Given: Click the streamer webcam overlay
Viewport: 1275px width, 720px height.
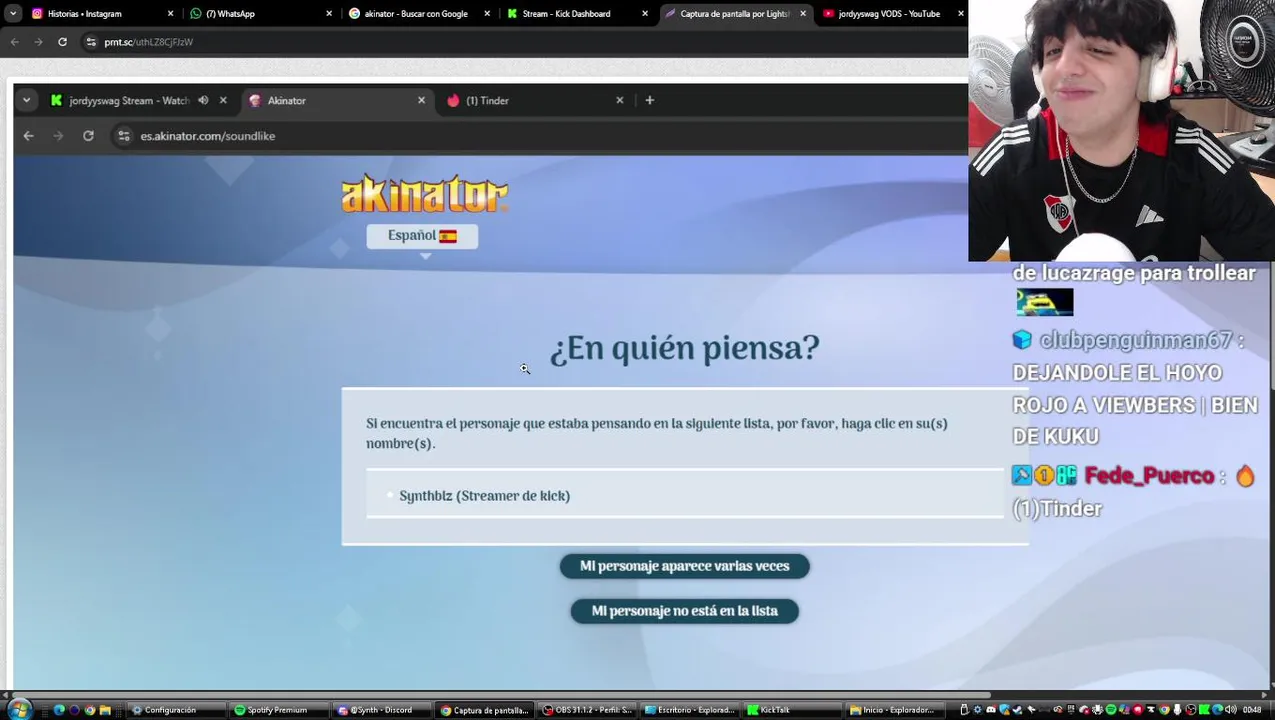Looking at the screenshot, I should pos(1121,131).
